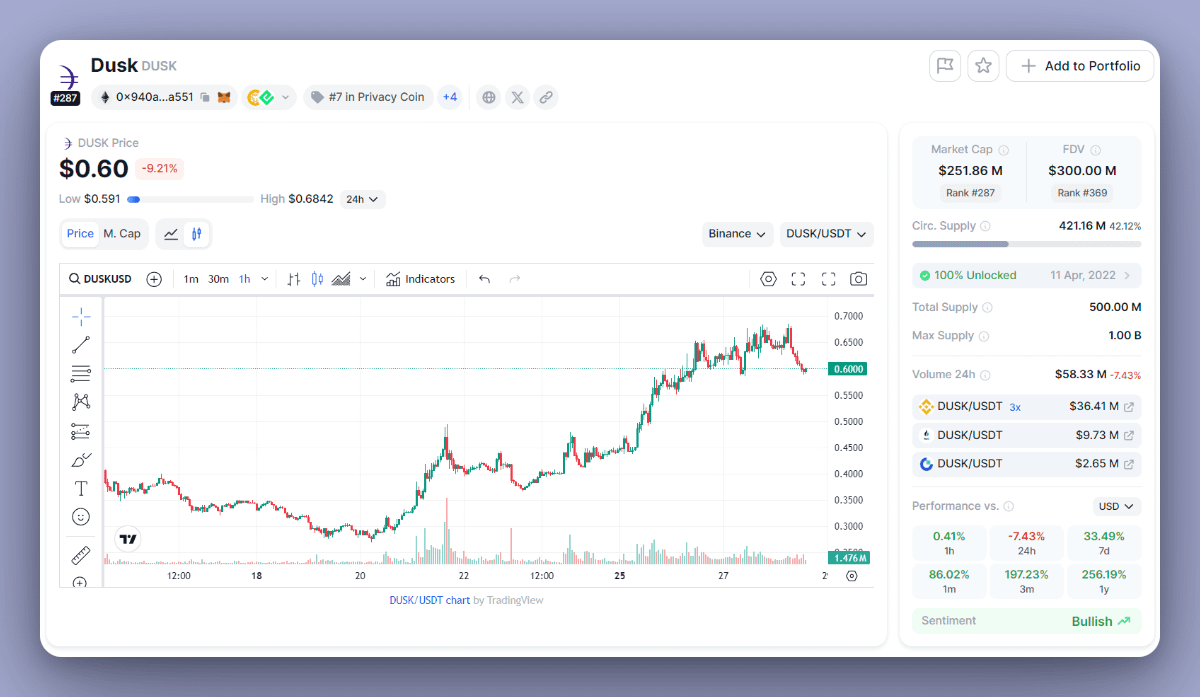
Task: Take a chart snapshot with camera icon
Action: click(x=858, y=279)
